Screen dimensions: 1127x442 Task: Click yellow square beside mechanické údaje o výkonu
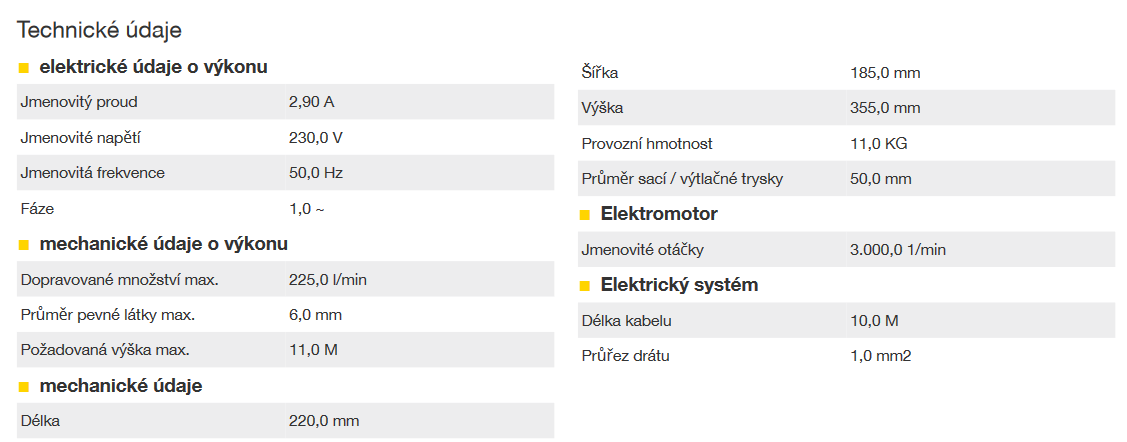24,245
